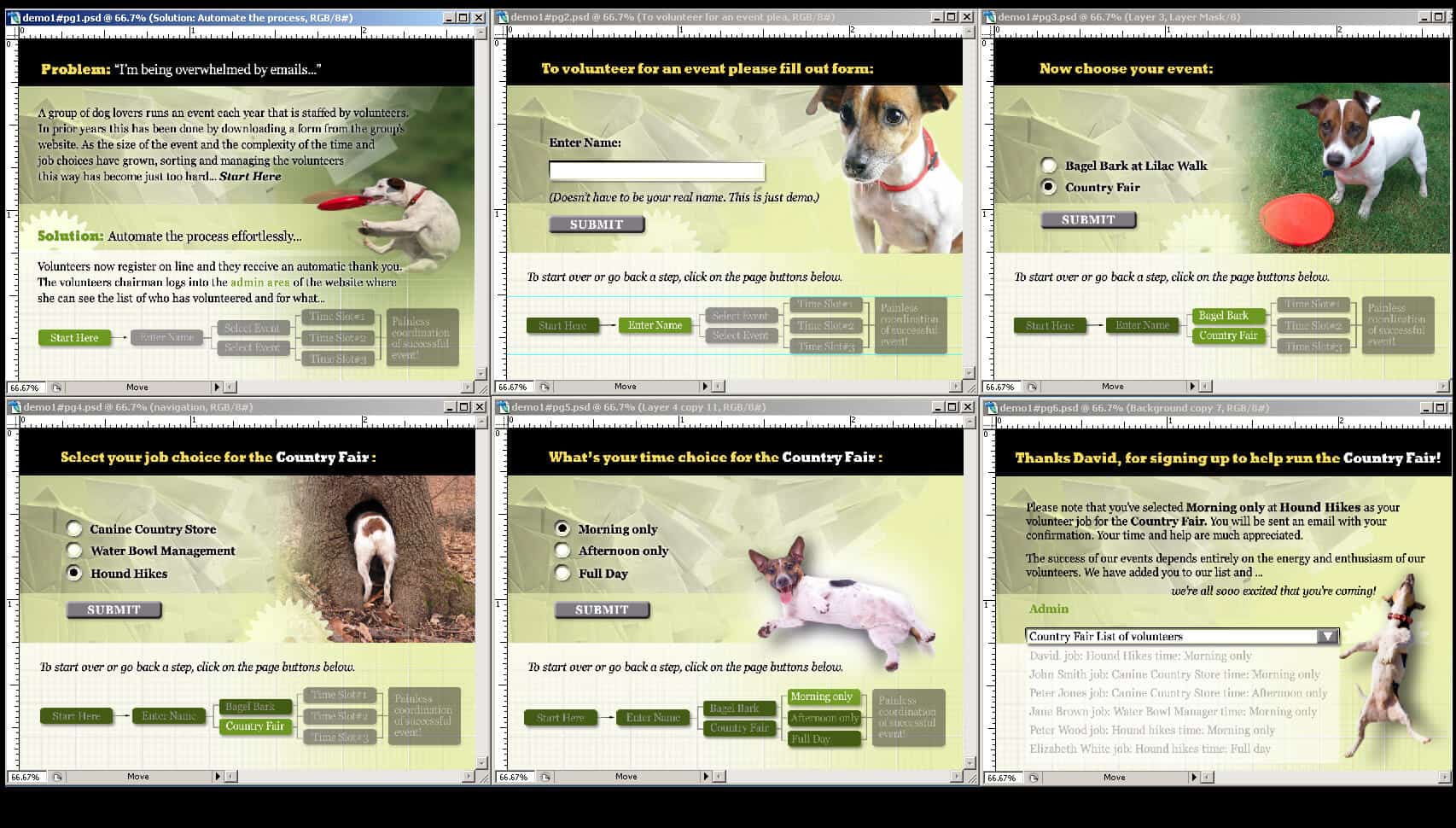Image resolution: width=1456 pixels, height=828 pixels.
Task: Click the 'Elizabeth White job: Hound hikes' row
Action: [1149, 749]
